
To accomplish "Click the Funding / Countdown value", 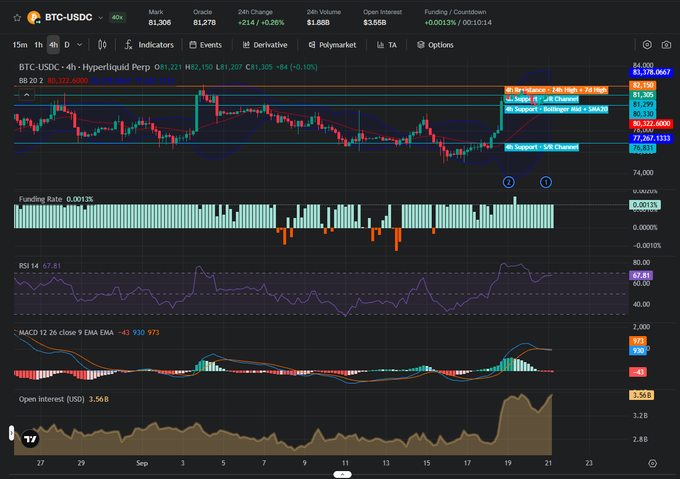I will coord(458,23).
